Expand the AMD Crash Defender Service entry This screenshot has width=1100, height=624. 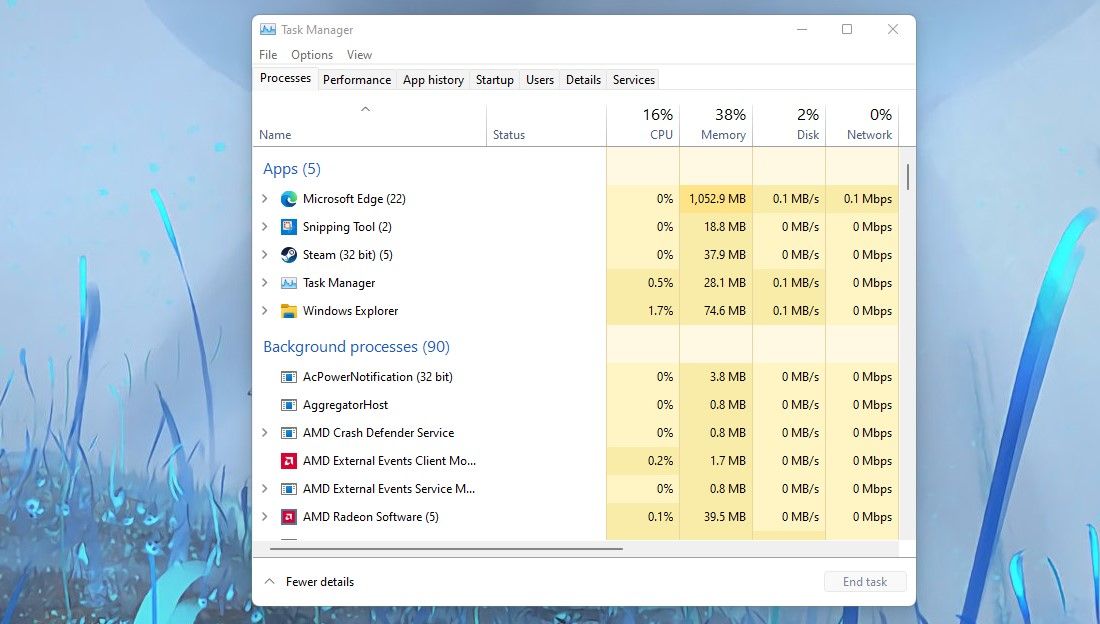point(264,433)
